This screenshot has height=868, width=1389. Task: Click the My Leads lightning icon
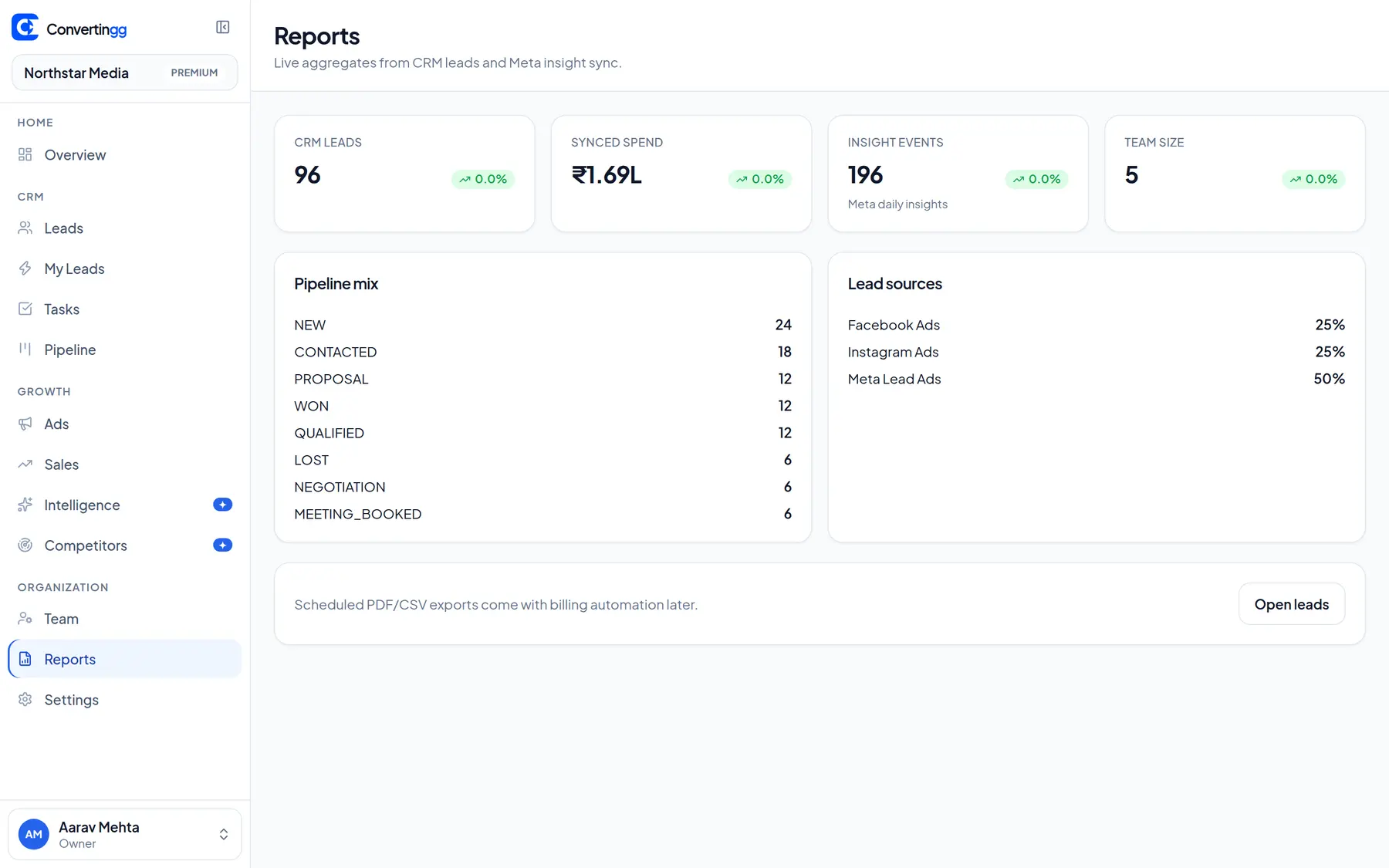25,269
